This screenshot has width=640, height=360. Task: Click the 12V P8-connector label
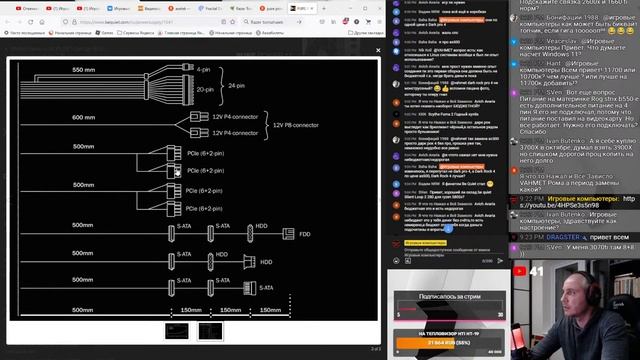[x=296, y=125]
